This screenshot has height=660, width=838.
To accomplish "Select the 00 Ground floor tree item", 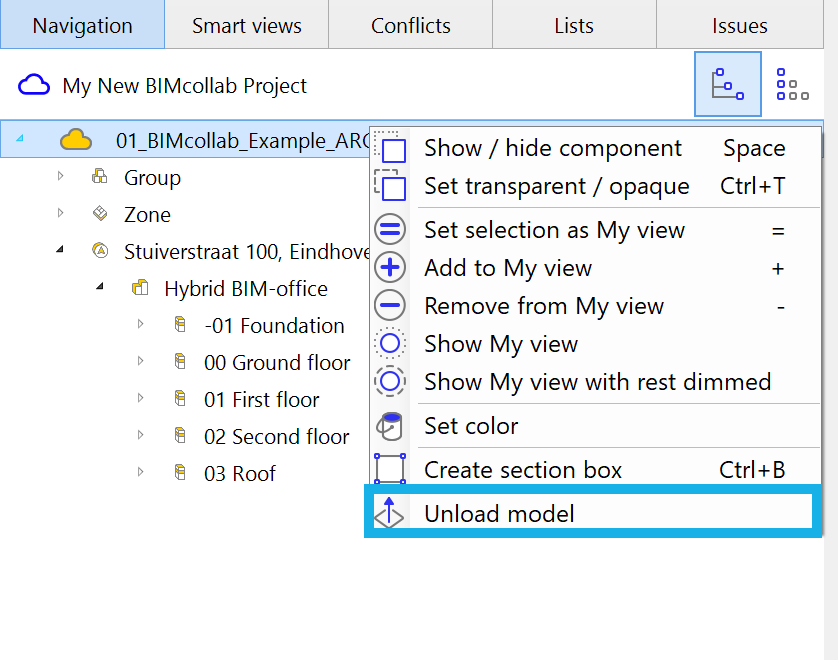I will tap(277, 362).
